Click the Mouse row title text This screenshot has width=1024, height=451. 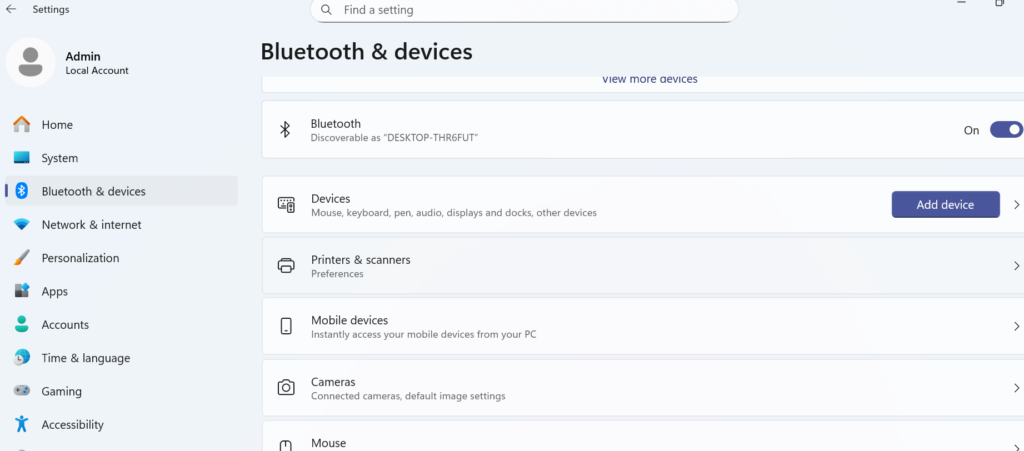pyautogui.click(x=328, y=443)
